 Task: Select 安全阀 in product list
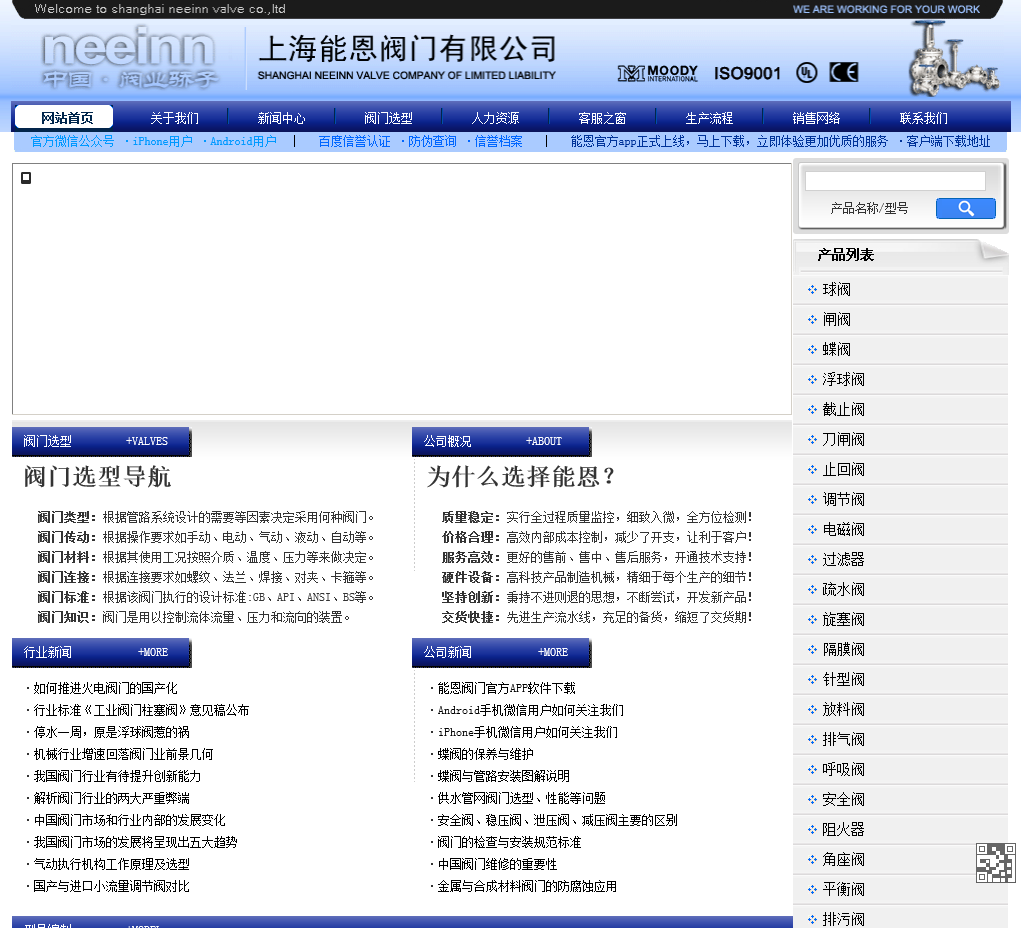tap(843, 798)
